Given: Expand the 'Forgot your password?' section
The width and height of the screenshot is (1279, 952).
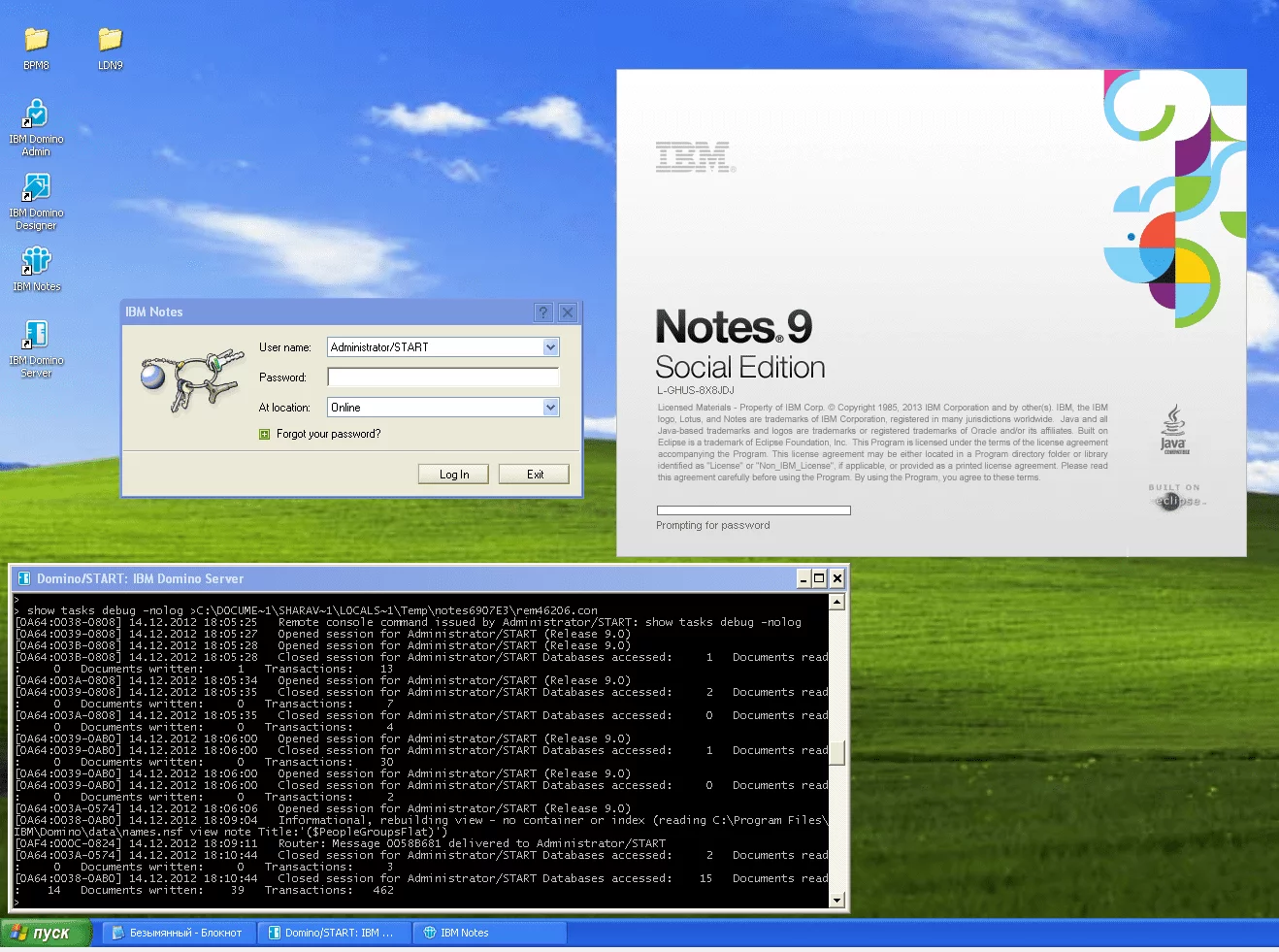Looking at the screenshot, I should pyautogui.click(x=264, y=435).
